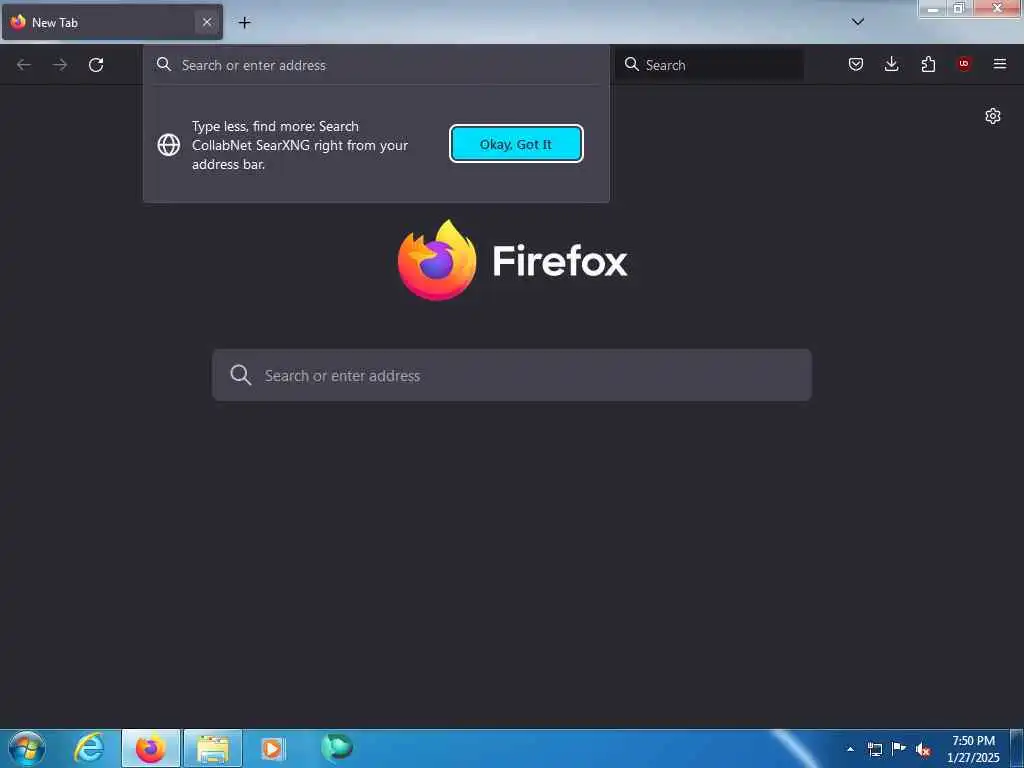
Task: Close the New Tab tab
Action: tap(207, 22)
